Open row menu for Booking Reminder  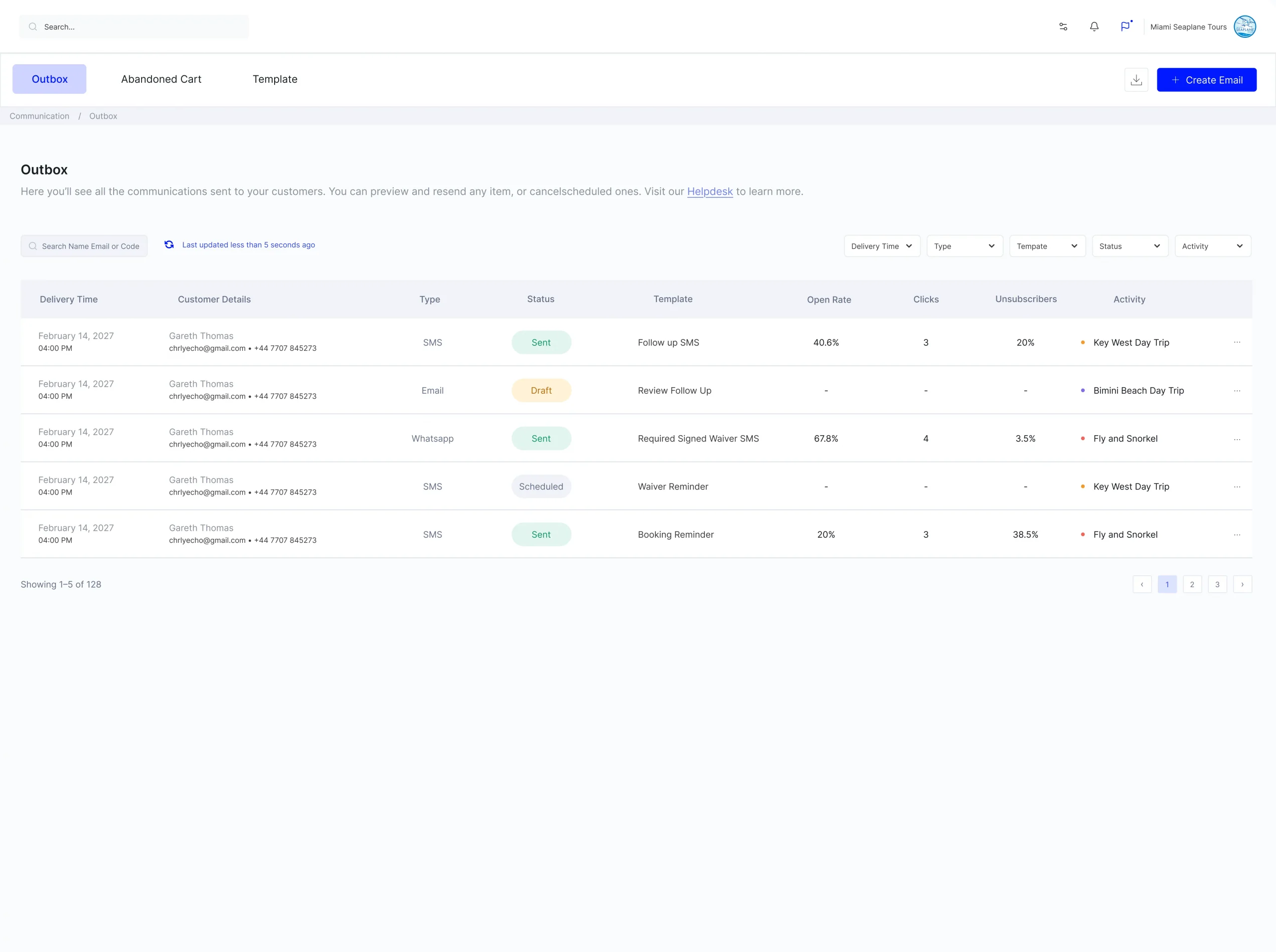pos(1237,535)
